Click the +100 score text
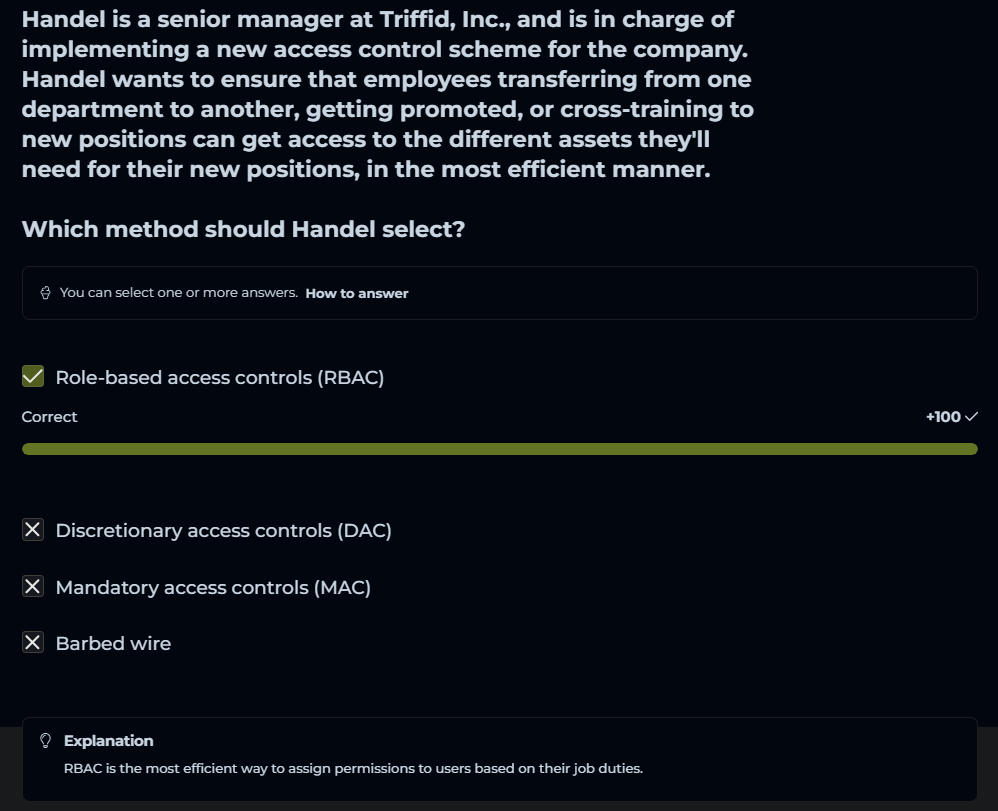The height and width of the screenshot is (811, 998). pos(942,417)
